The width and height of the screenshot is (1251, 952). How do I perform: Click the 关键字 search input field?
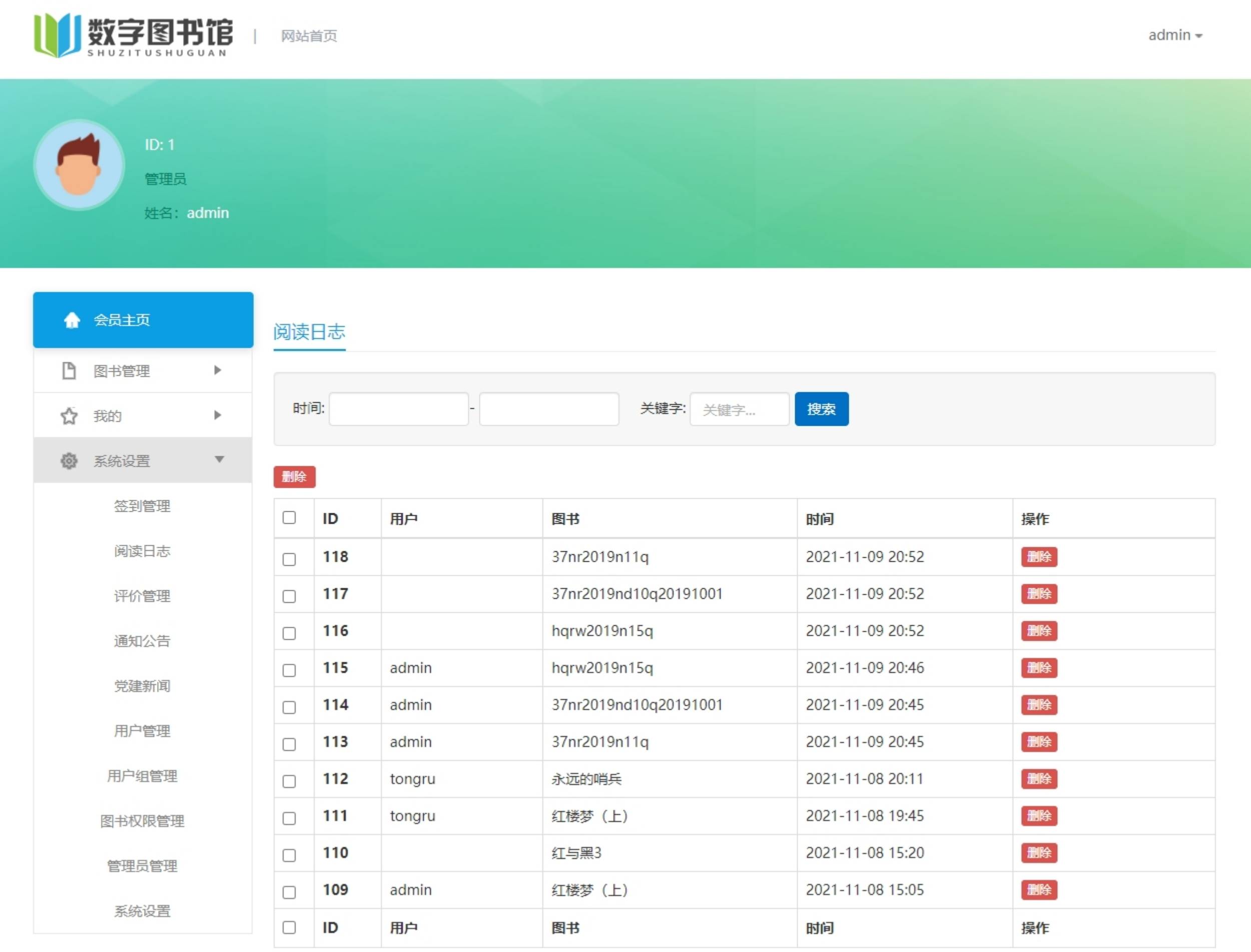tap(739, 409)
